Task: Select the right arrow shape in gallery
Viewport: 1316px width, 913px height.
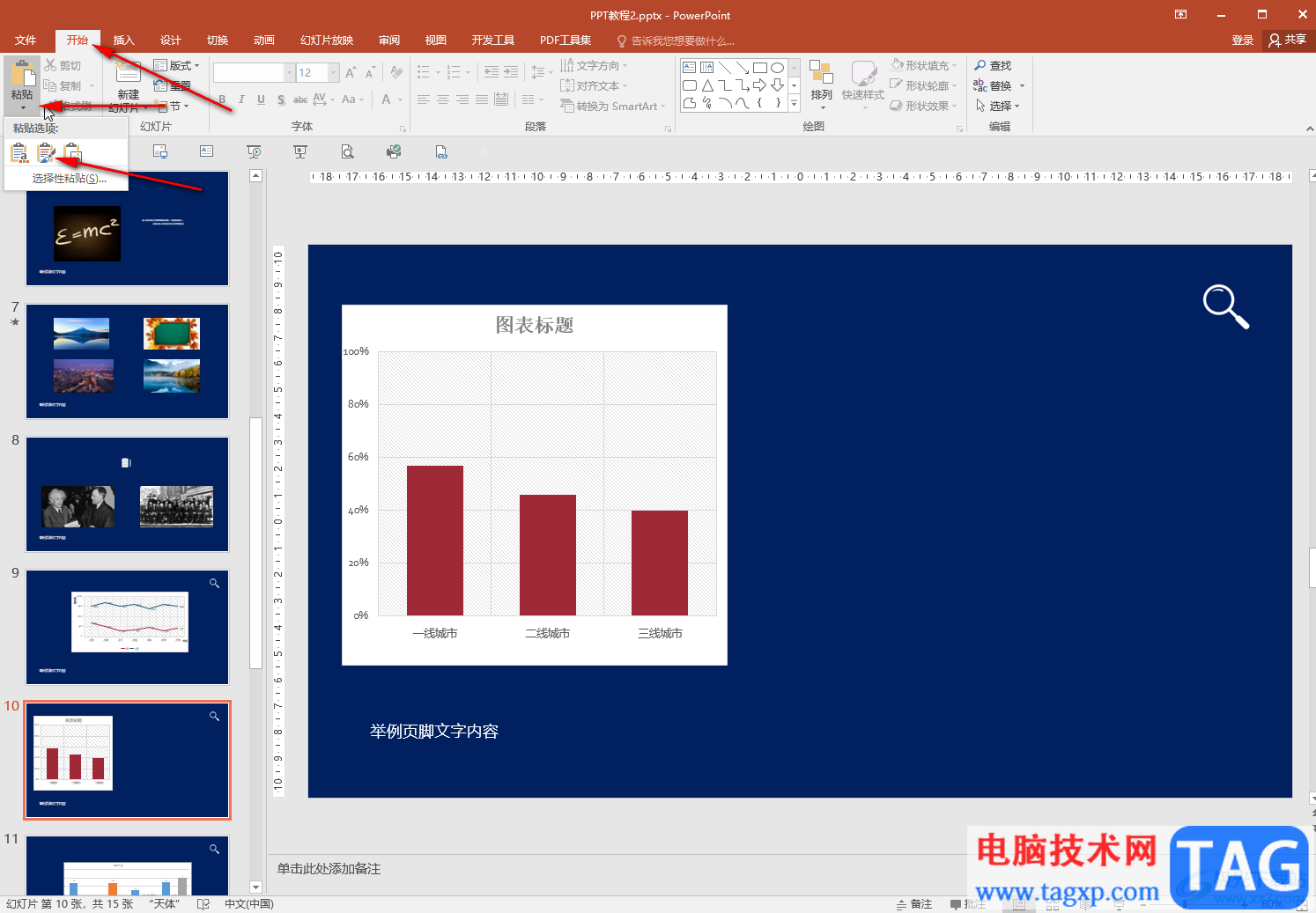Action: pos(759,85)
